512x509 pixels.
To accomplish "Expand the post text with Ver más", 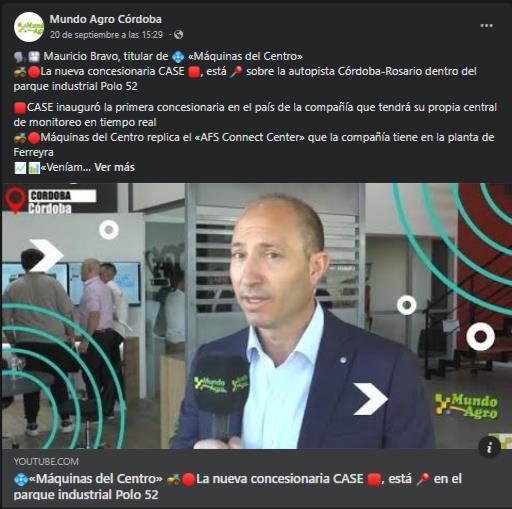I will (114, 167).
